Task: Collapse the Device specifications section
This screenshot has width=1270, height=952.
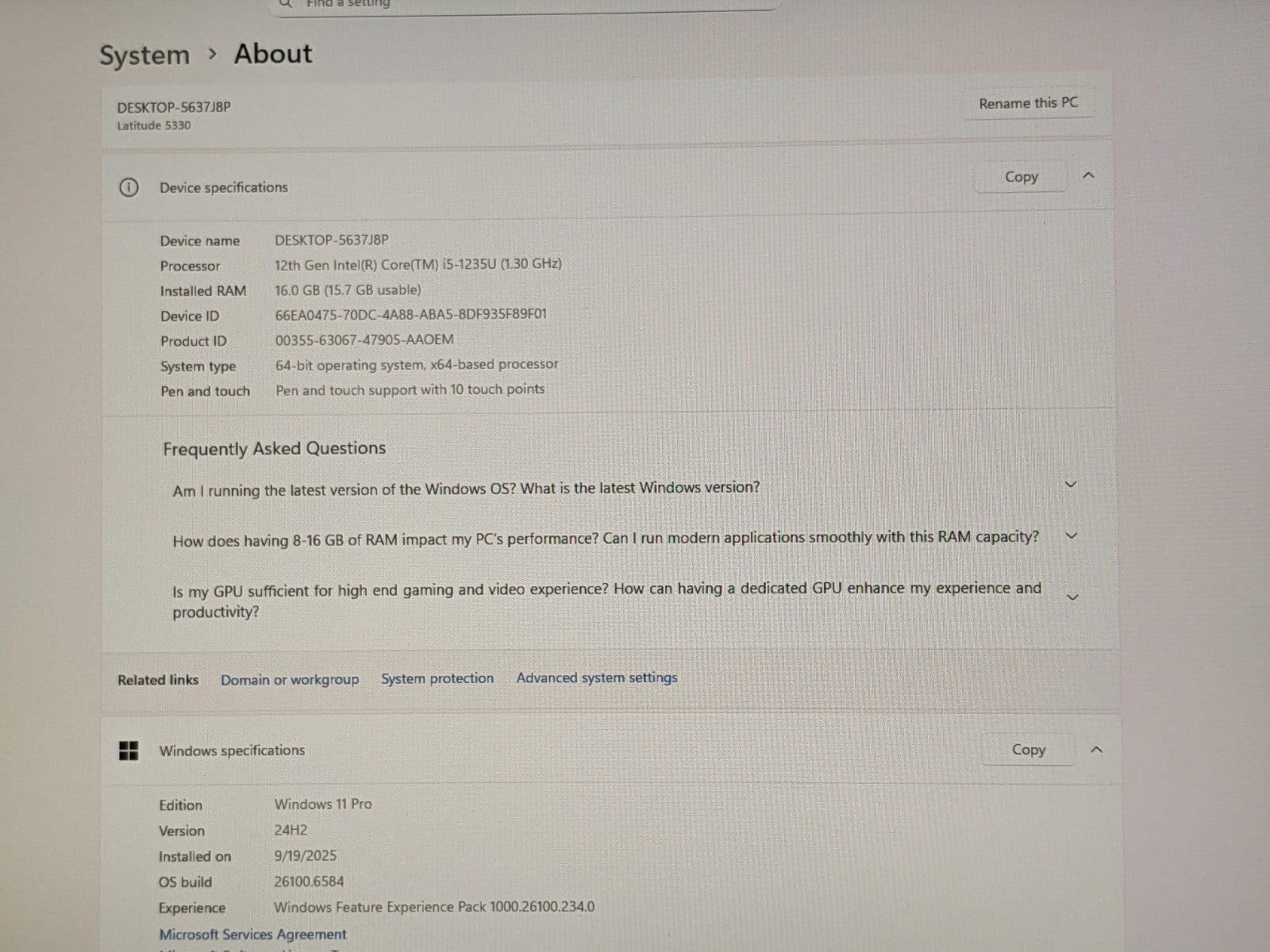Action: 1088,175
